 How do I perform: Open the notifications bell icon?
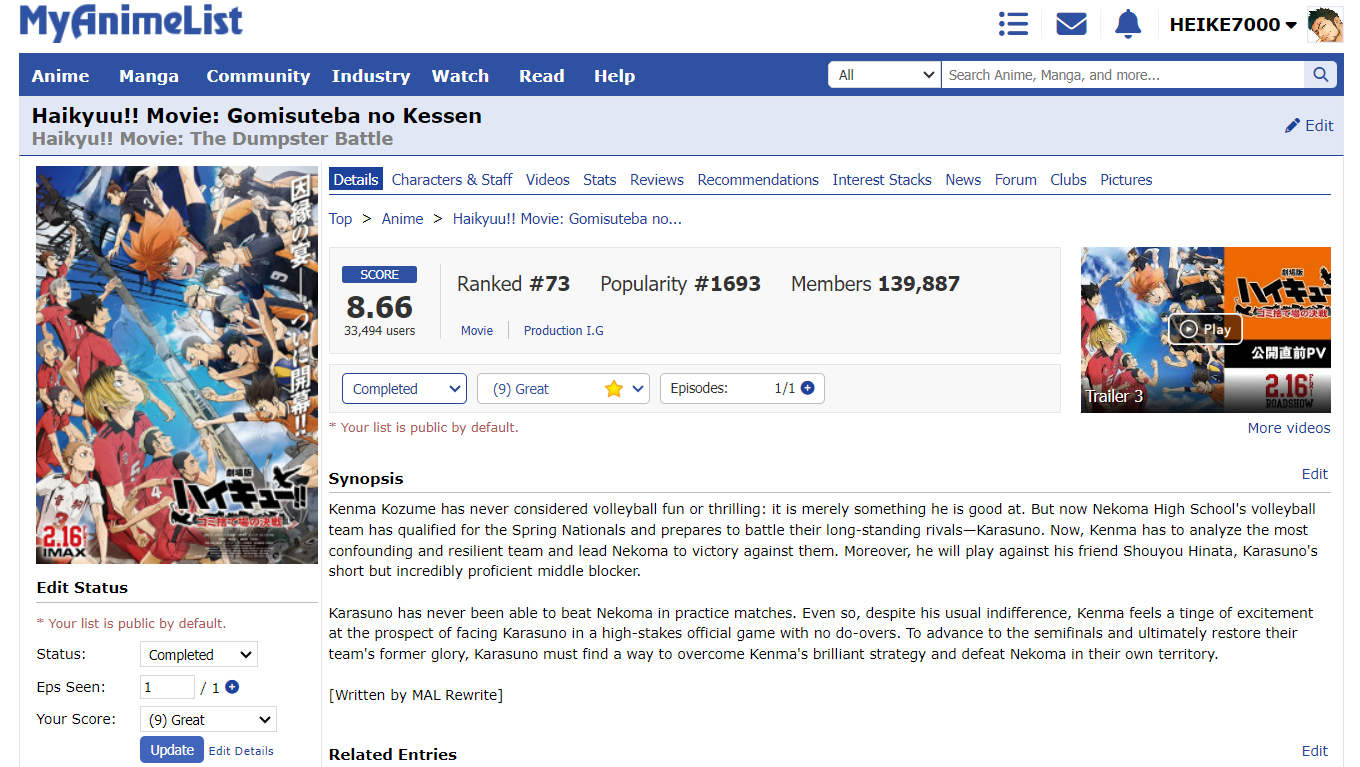coord(1128,24)
